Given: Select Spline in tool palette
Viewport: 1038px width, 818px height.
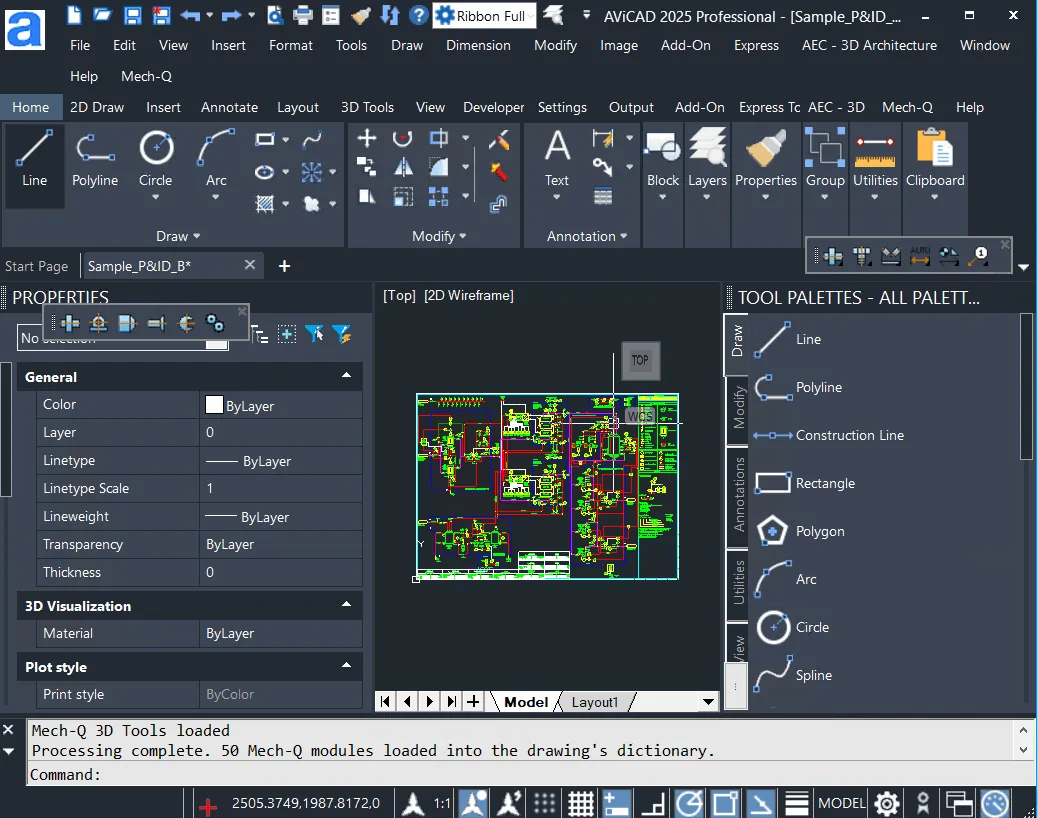Looking at the screenshot, I should (x=793, y=674).
